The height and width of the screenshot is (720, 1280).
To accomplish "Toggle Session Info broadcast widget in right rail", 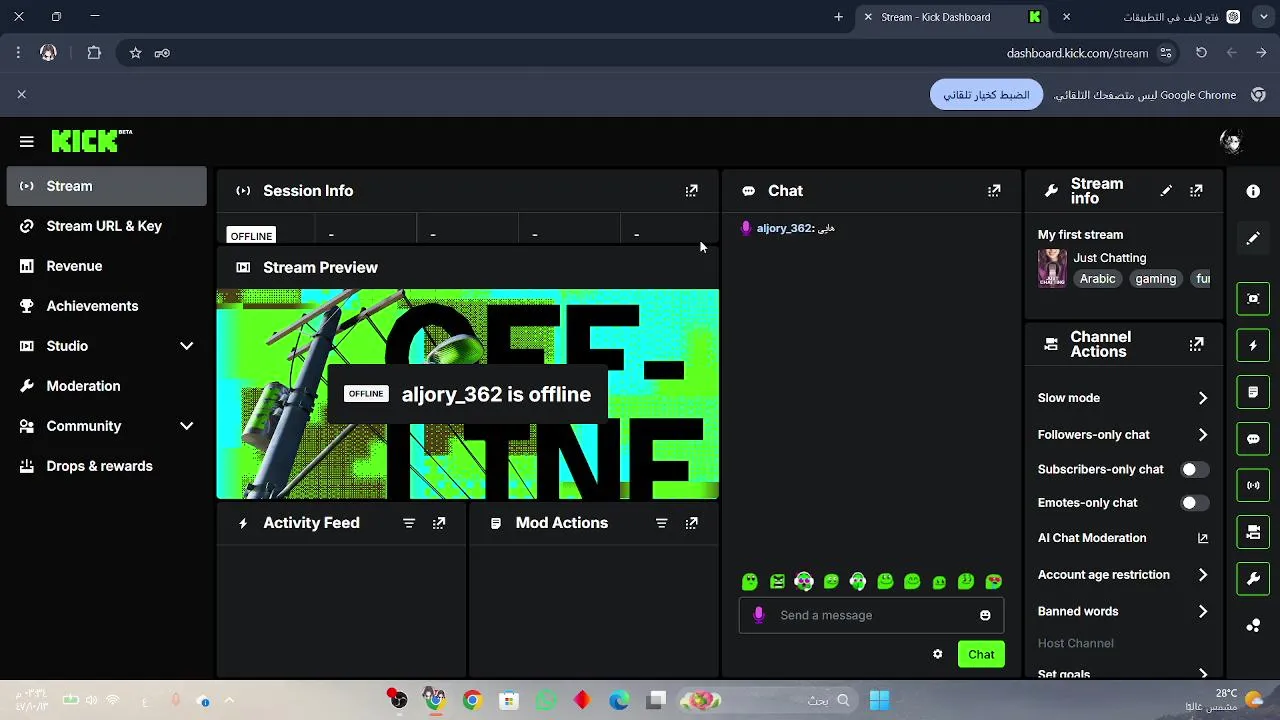I will tap(1253, 485).
